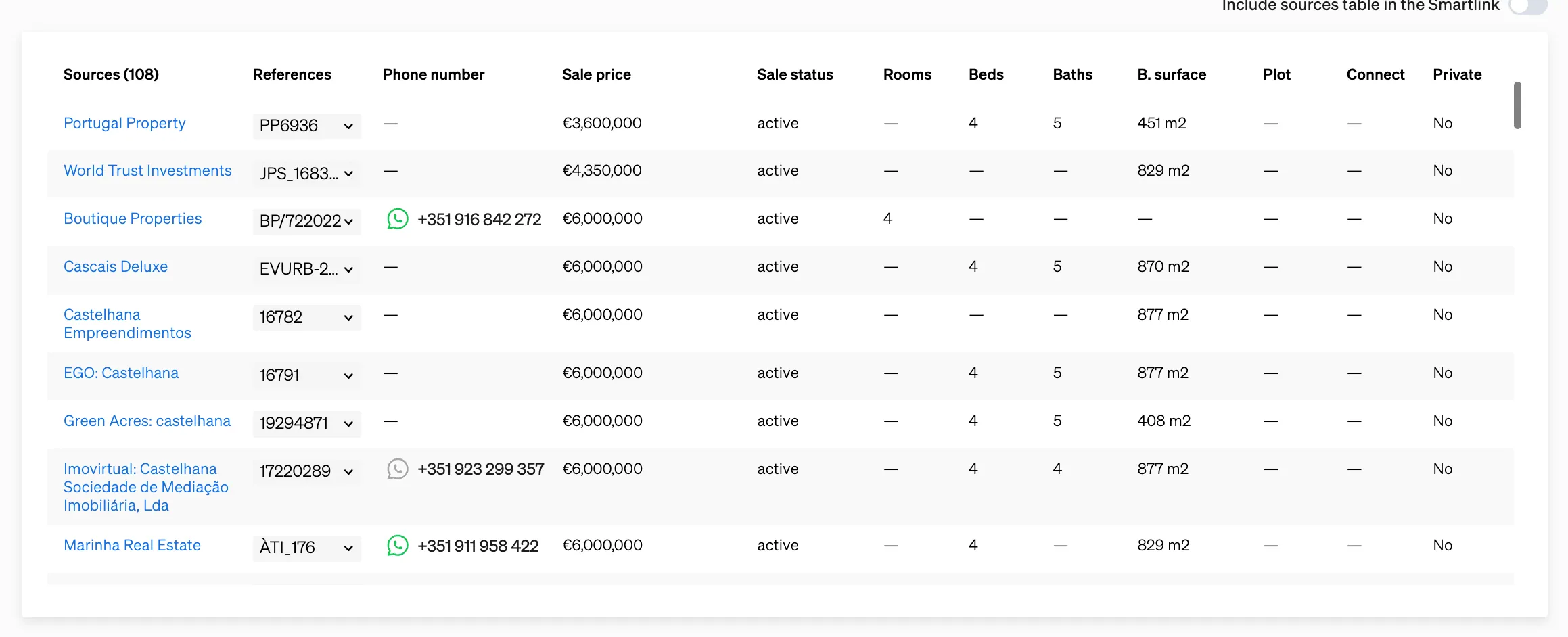Open the BP/722022 reference dropdown
1568x637 pixels.
pos(306,221)
